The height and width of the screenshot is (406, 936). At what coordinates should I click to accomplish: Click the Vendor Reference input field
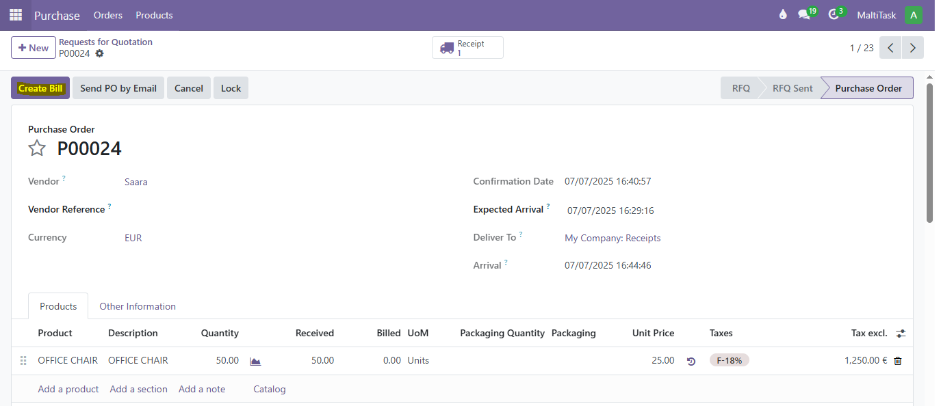[x=280, y=210]
